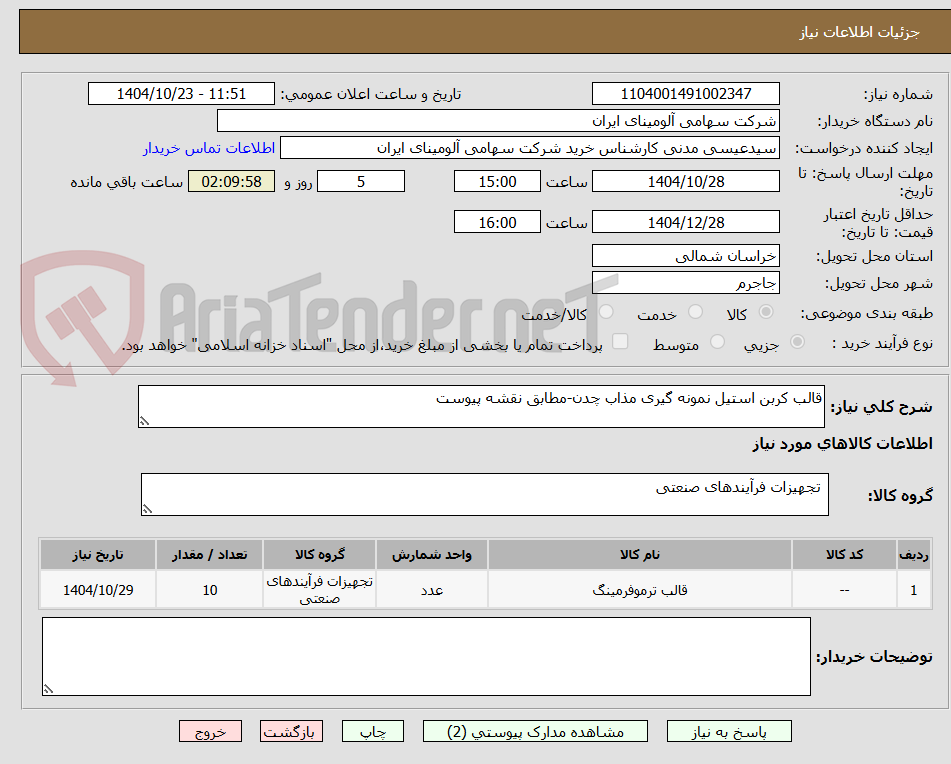Click the table group cell تجهیزات فرآیندهای صنعتی

pos(320,589)
